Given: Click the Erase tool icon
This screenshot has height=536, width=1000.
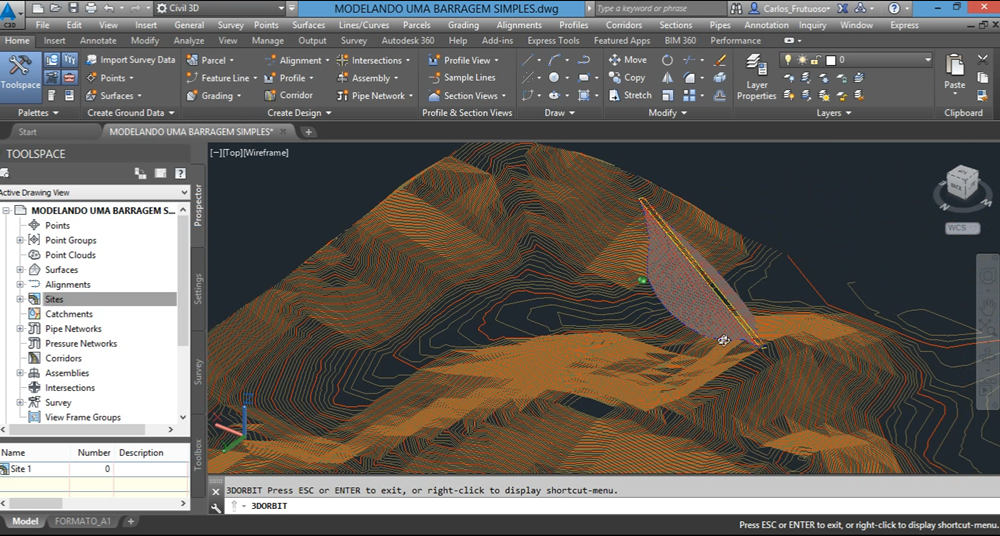Looking at the screenshot, I should point(719,60).
